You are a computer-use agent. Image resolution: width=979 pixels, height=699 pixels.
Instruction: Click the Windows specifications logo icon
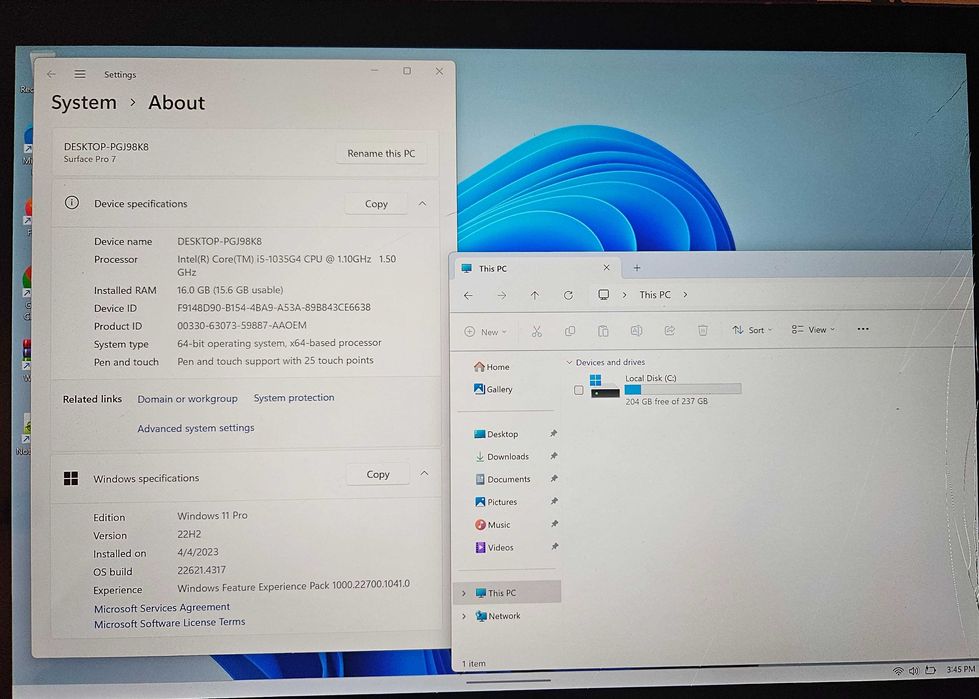click(x=71, y=479)
